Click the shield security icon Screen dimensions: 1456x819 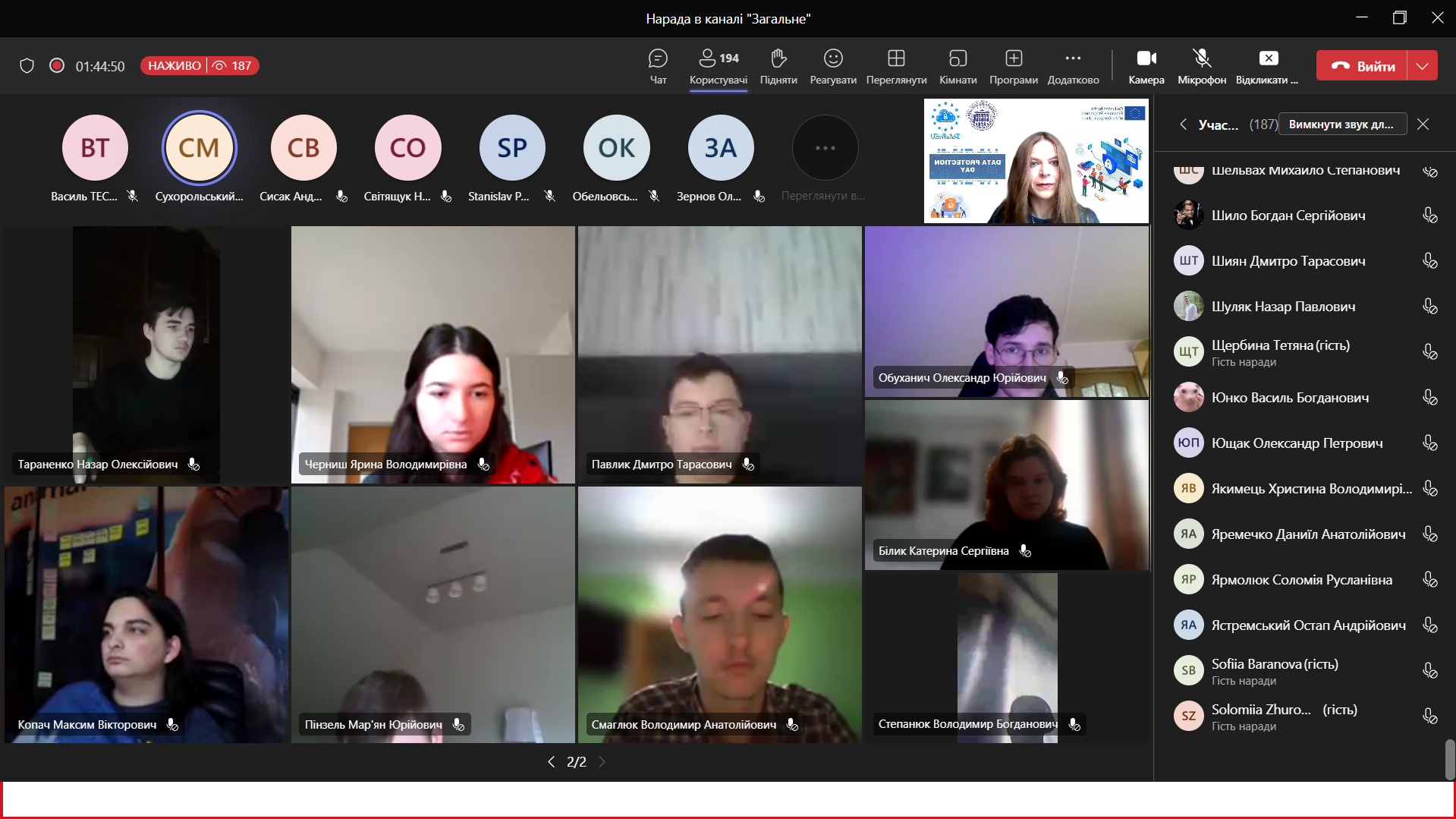[x=27, y=66]
